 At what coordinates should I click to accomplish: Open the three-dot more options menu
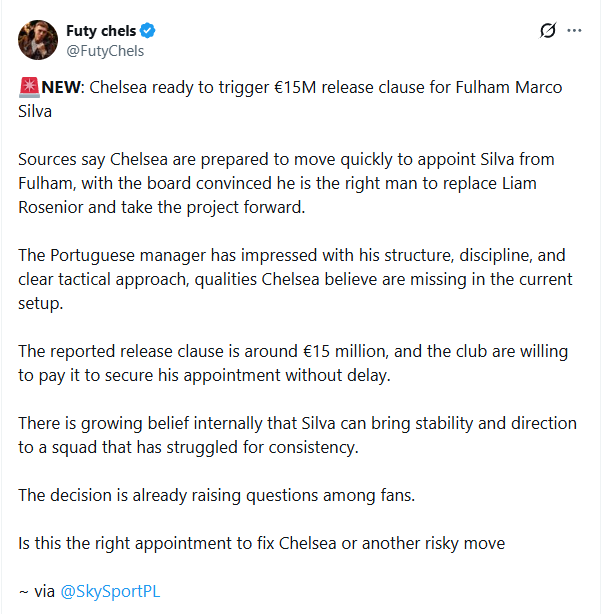[574, 31]
